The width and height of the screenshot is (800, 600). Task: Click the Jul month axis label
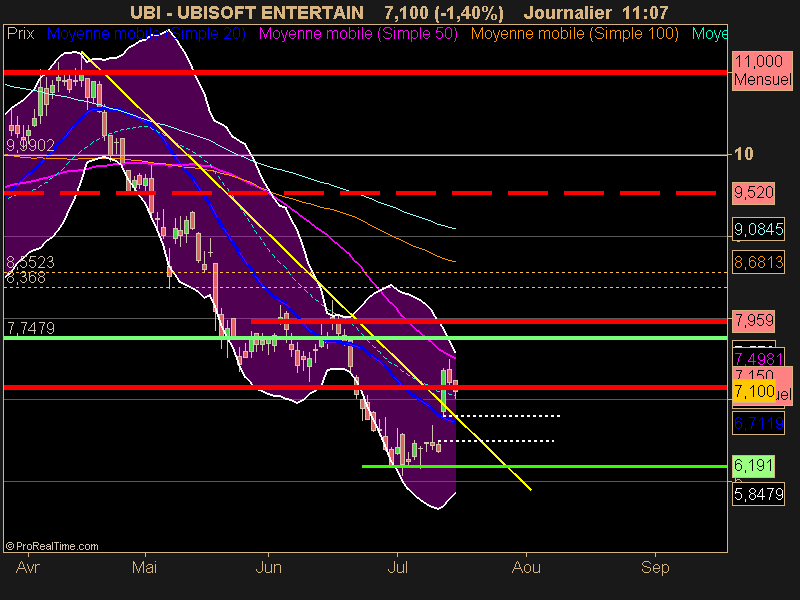click(x=397, y=567)
